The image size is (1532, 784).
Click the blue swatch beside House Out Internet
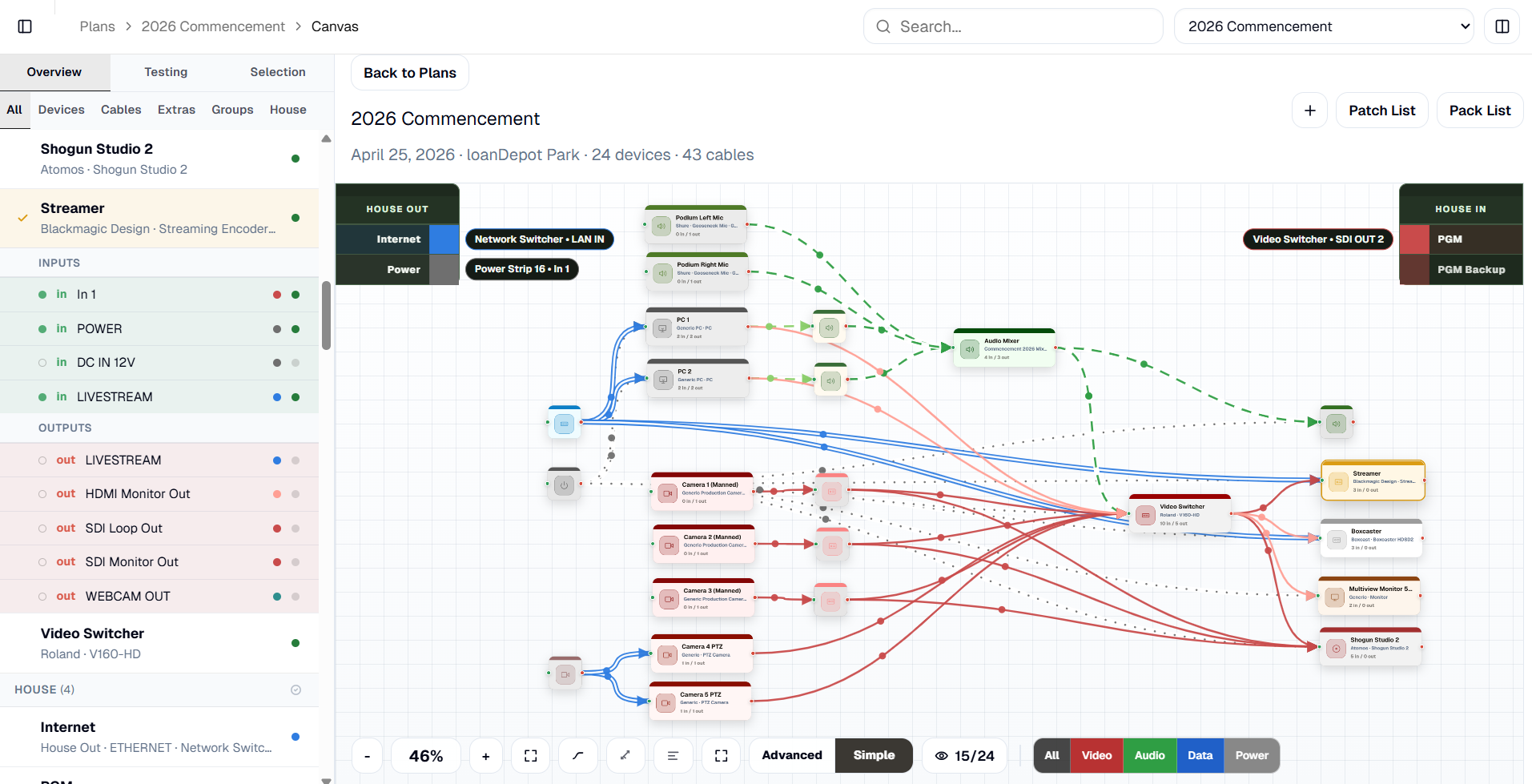point(444,239)
